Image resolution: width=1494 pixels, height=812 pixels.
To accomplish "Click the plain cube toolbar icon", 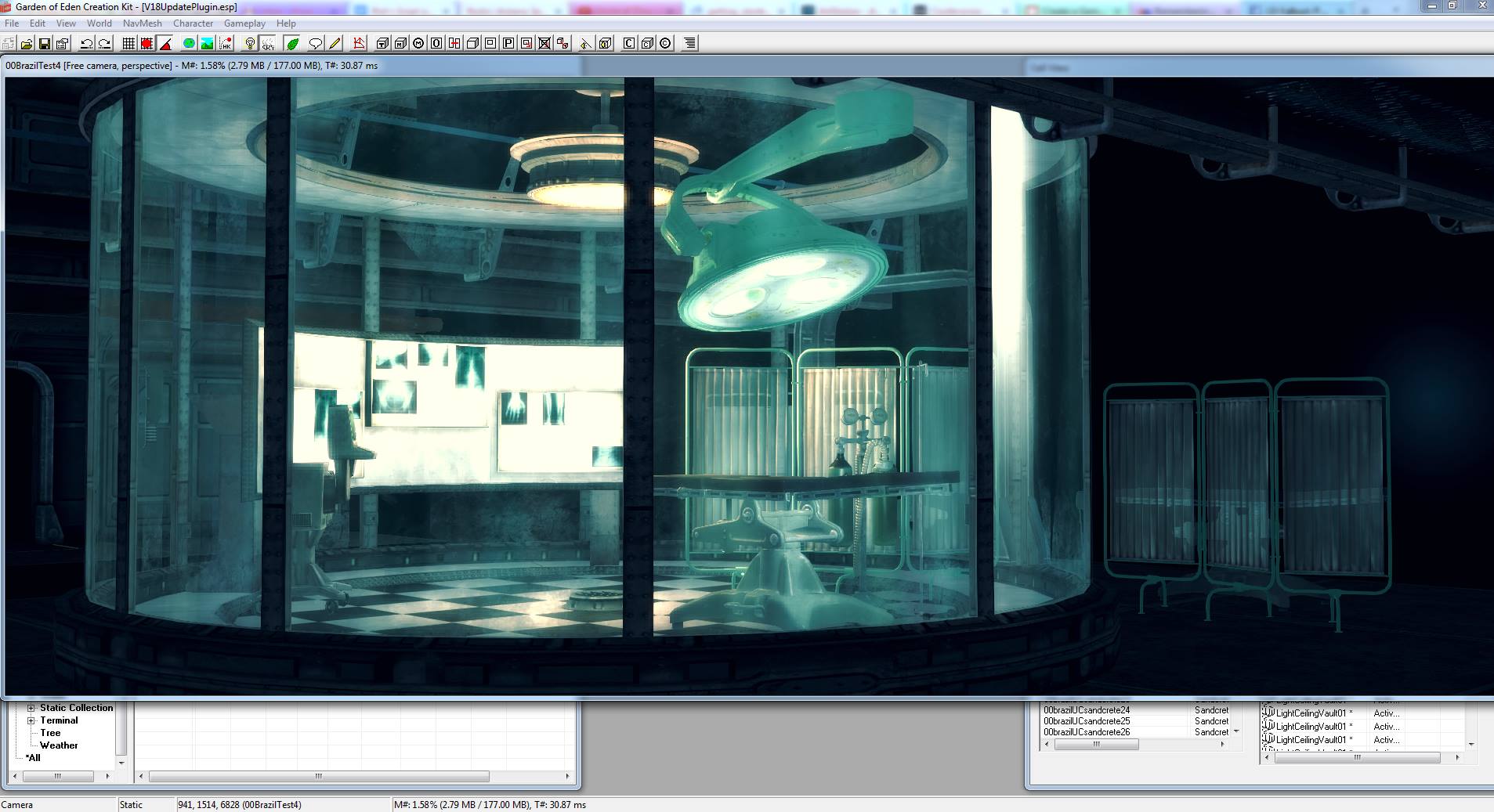I will (472, 43).
